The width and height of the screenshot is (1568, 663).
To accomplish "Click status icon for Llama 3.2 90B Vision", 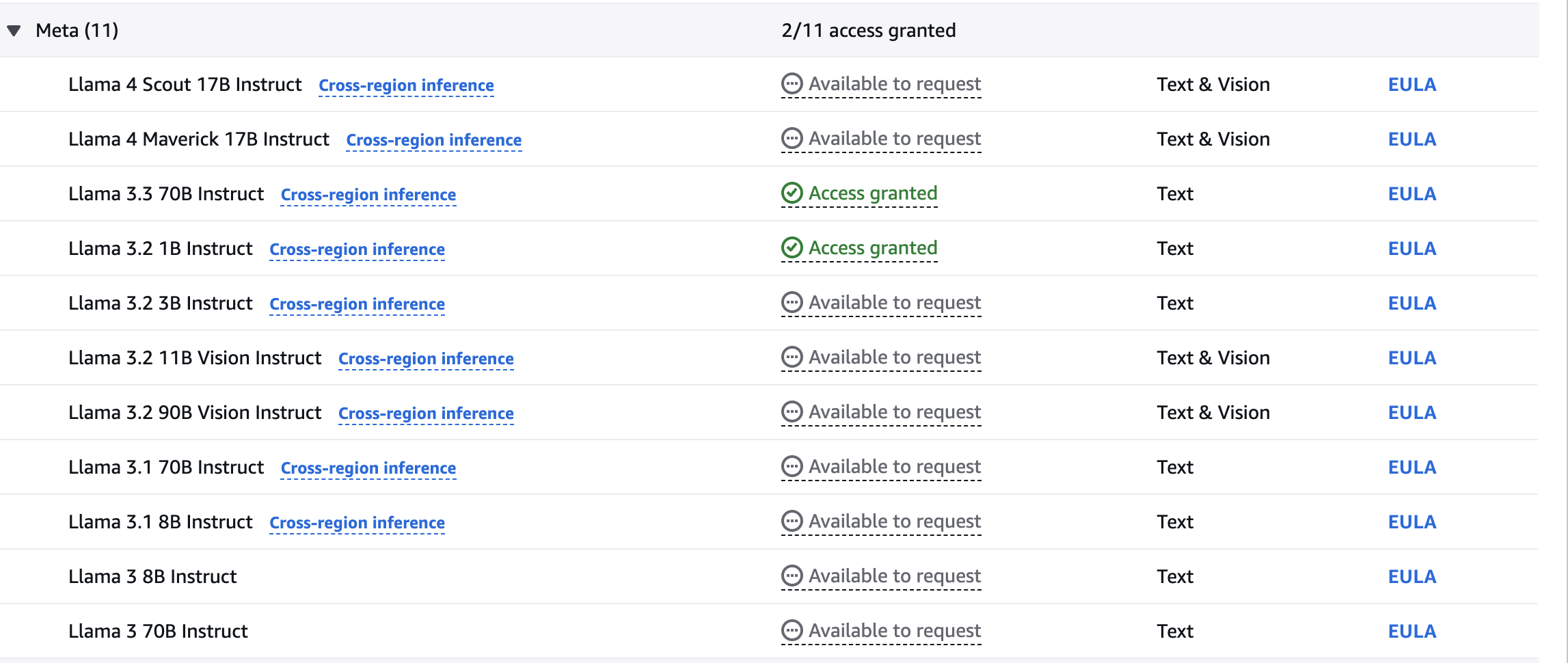I will click(x=792, y=412).
